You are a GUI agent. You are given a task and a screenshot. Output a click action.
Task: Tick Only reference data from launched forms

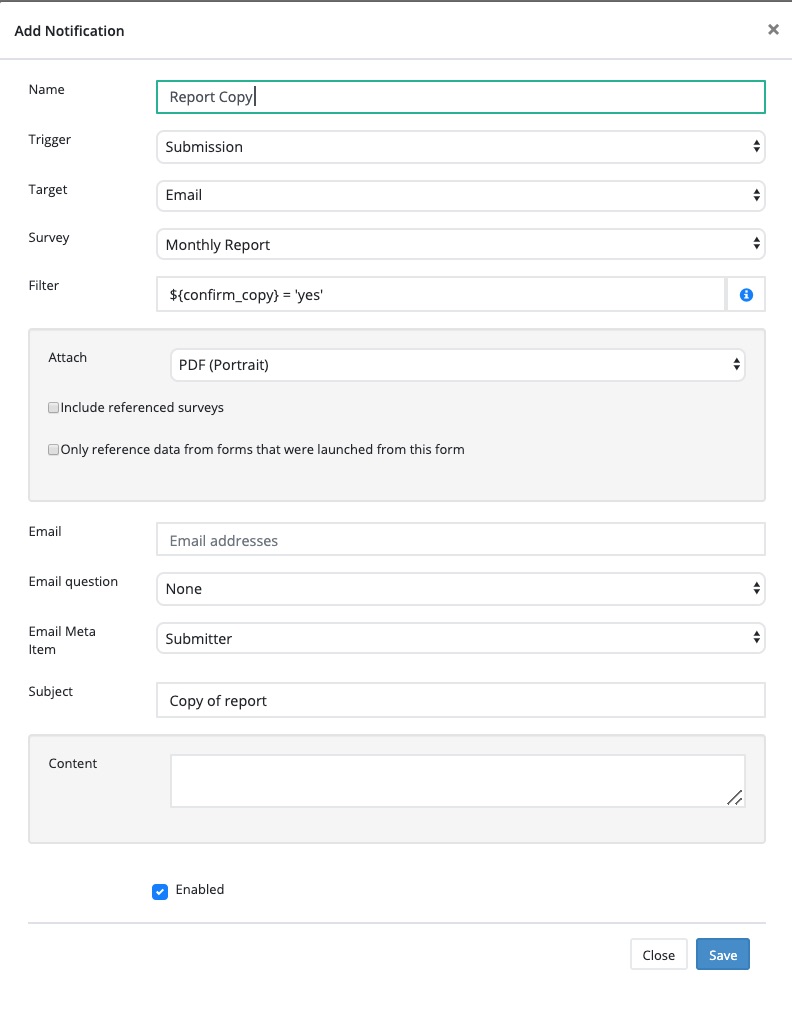click(54, 450)
